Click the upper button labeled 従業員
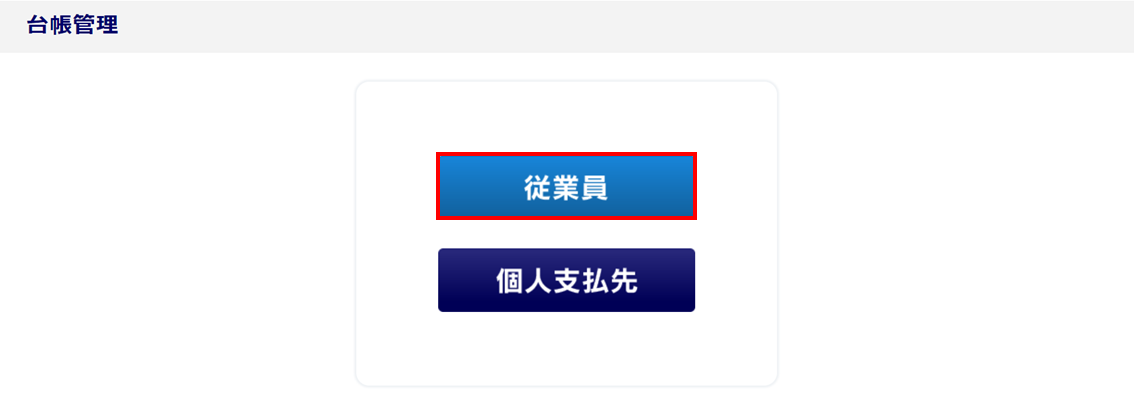 click(x=566, y=186)
